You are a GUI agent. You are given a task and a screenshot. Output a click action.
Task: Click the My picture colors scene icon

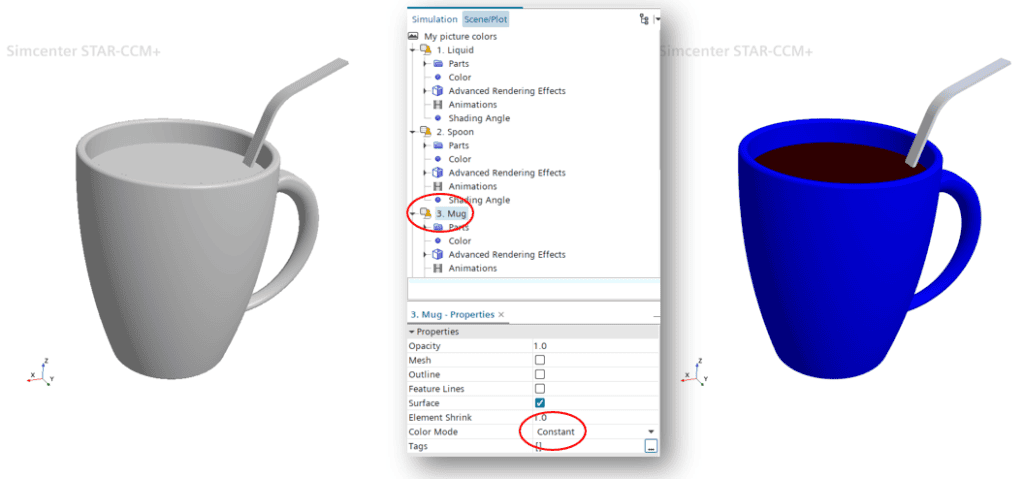pos(413,37)
